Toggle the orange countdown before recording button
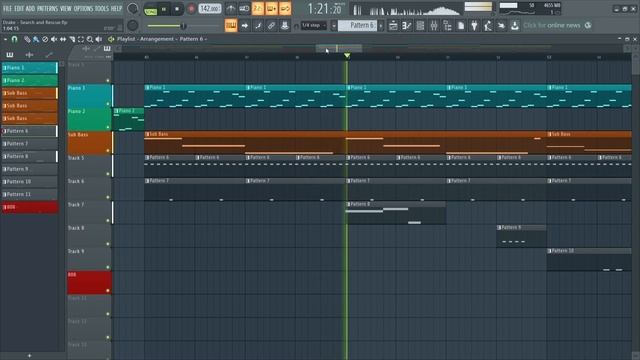640x360 pixels. tap(258, 9)
